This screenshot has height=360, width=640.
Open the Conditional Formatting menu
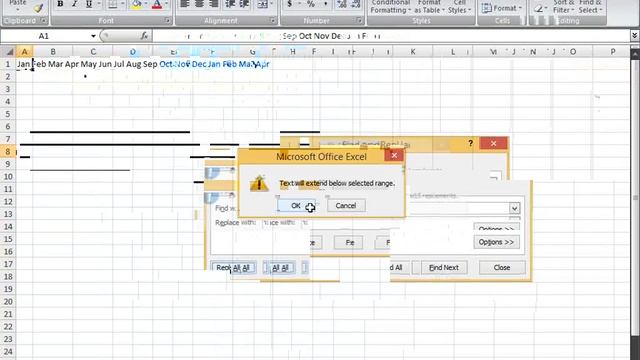(x=391, y=7)
